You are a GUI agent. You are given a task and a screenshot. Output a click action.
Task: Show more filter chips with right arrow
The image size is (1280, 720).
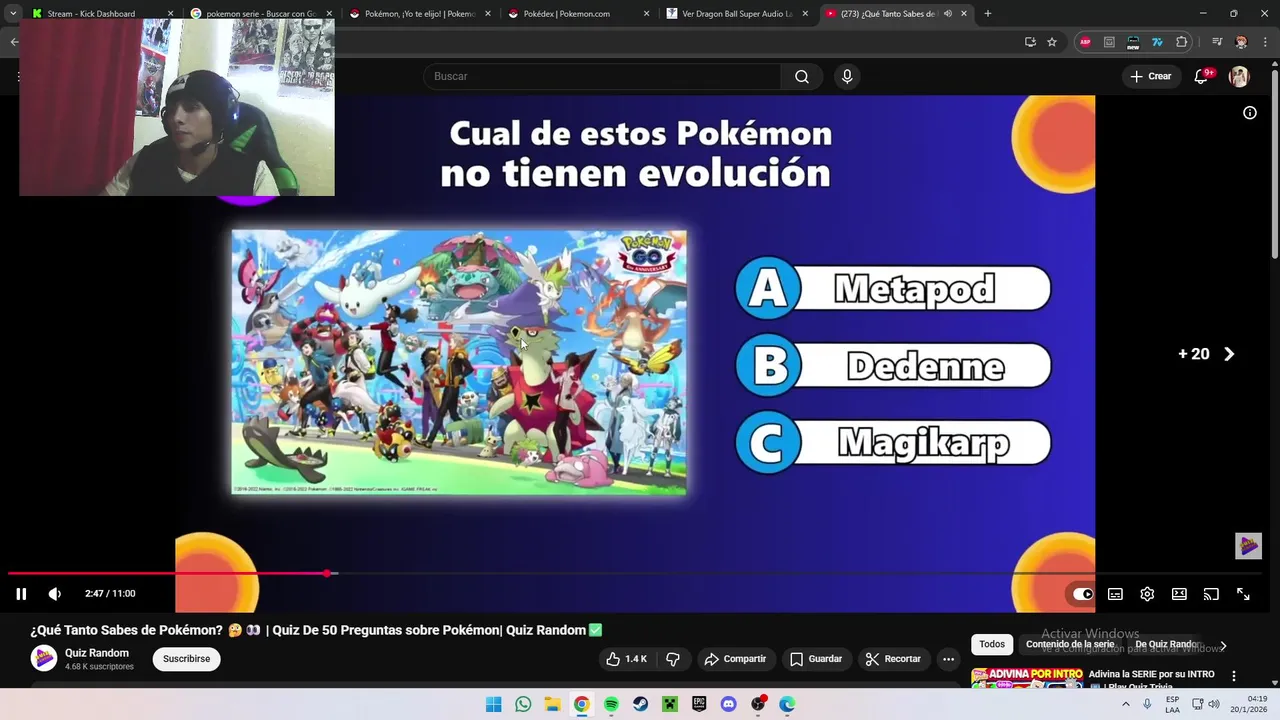tap(1223, 646)
